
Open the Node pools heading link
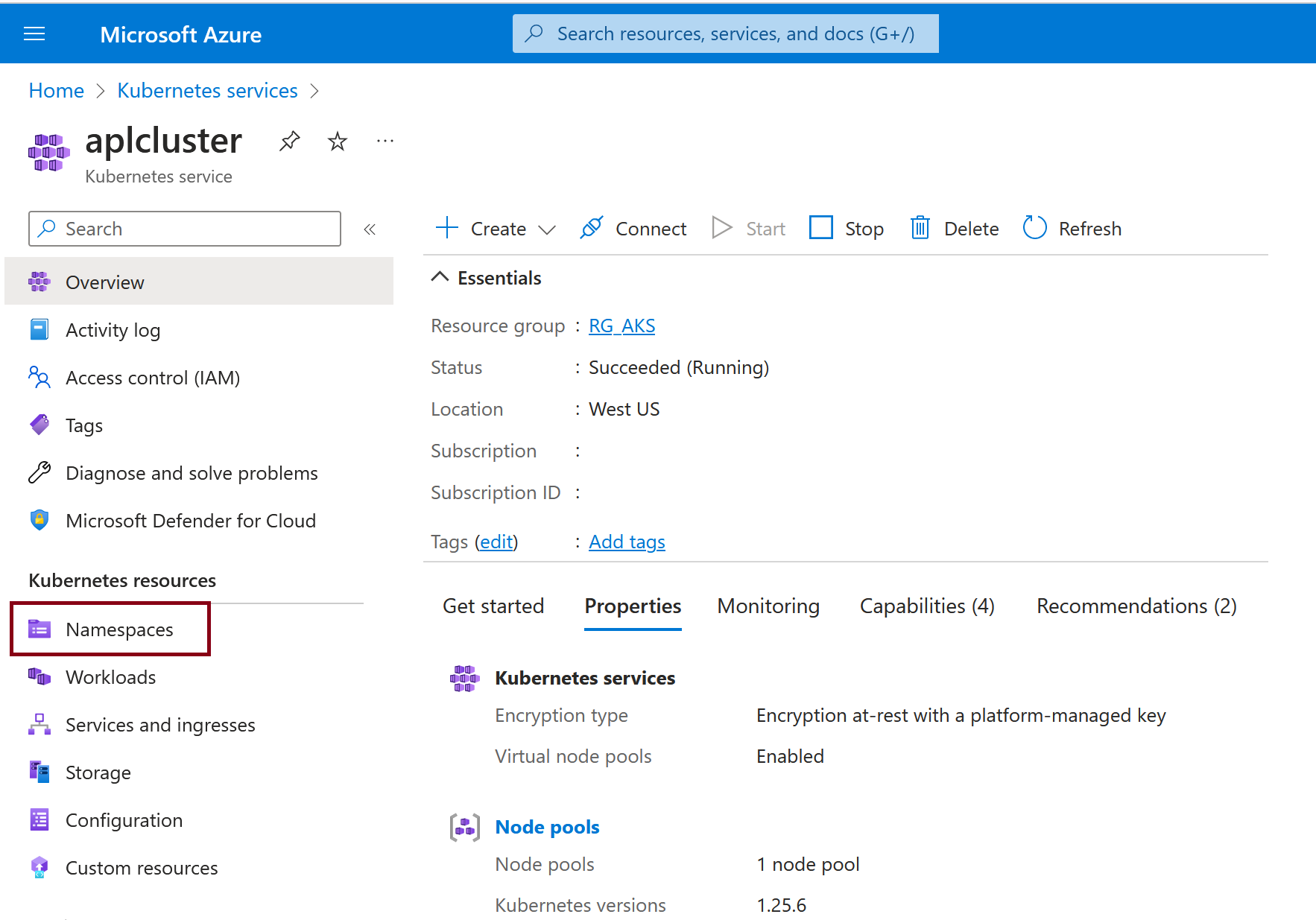click(x=547, y=827)
